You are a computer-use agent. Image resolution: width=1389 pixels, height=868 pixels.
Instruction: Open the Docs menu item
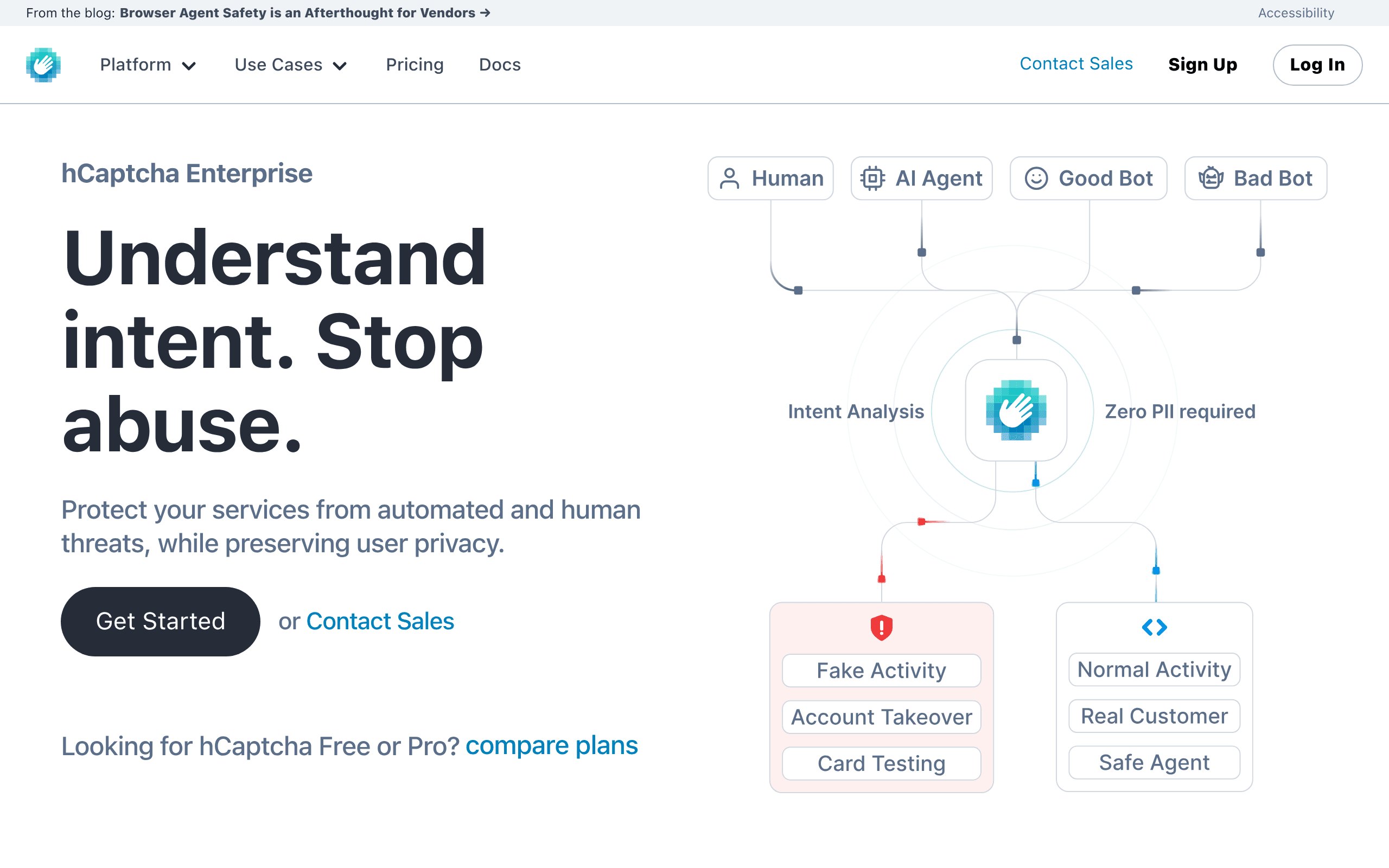click(x=500, y=65)
